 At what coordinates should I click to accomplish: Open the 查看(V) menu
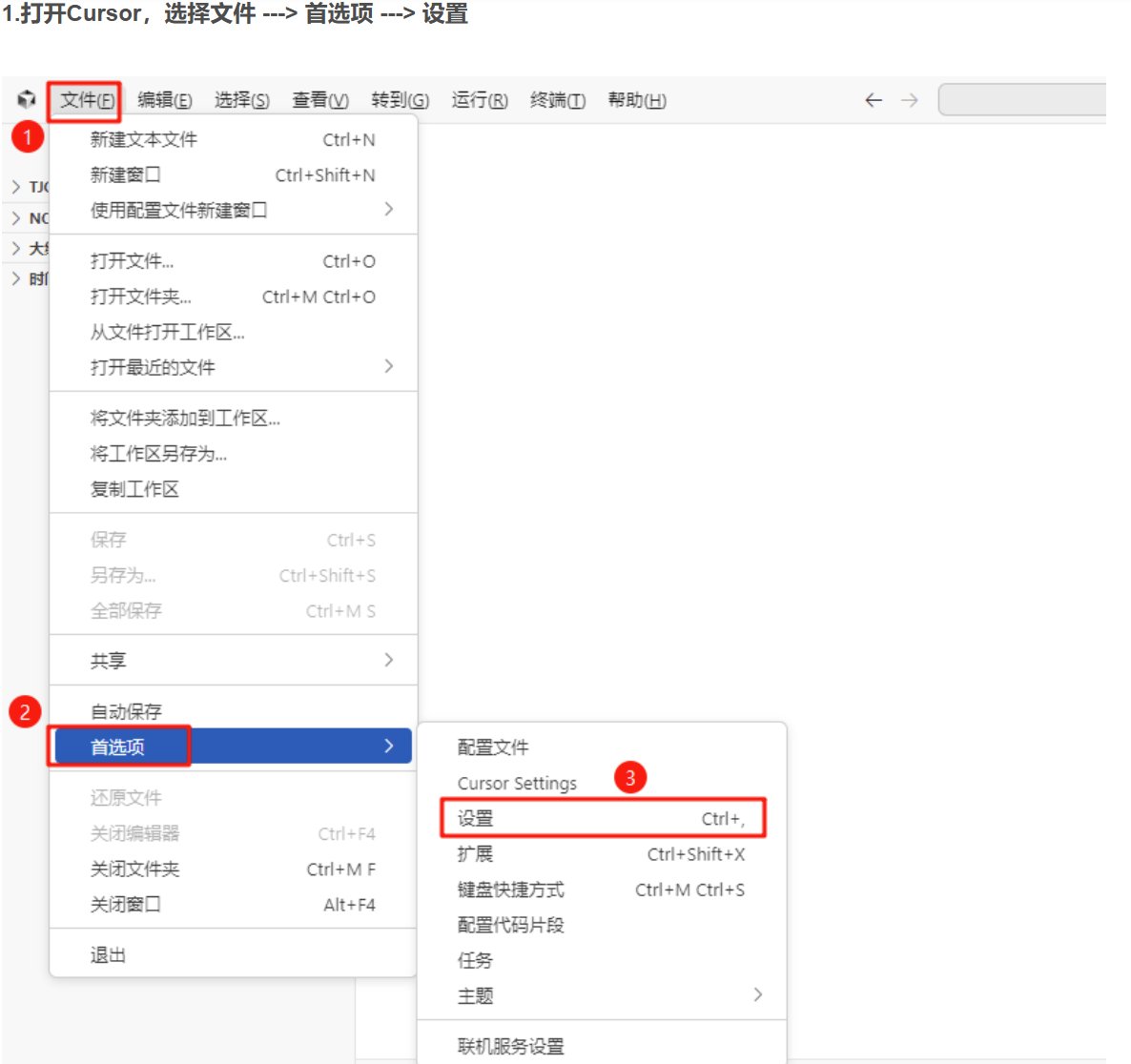coord(320,100)
